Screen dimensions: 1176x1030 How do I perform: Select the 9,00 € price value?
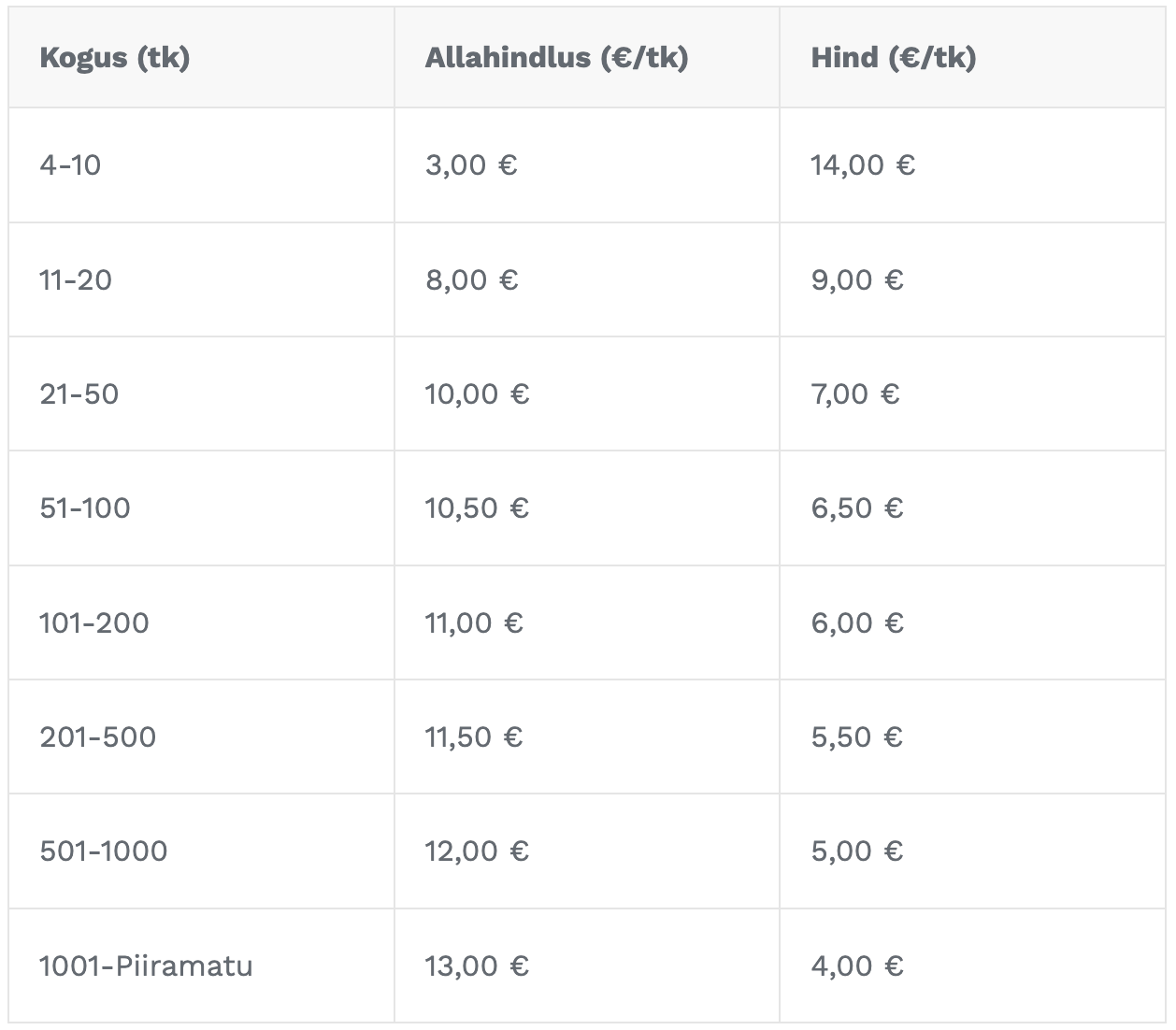pyautogui.click(x=857, y=279)
